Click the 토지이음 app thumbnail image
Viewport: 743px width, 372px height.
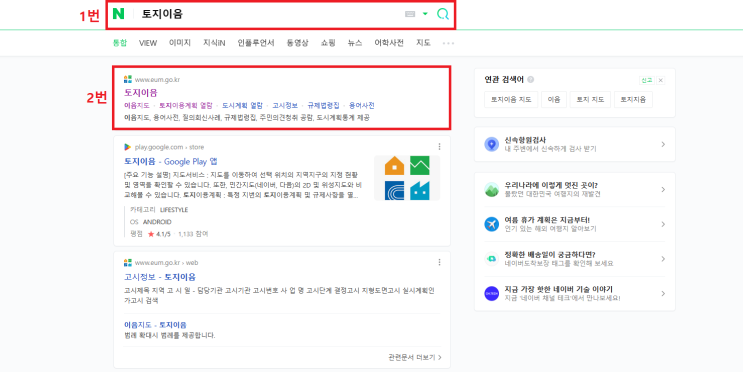(x=407, y=178)
